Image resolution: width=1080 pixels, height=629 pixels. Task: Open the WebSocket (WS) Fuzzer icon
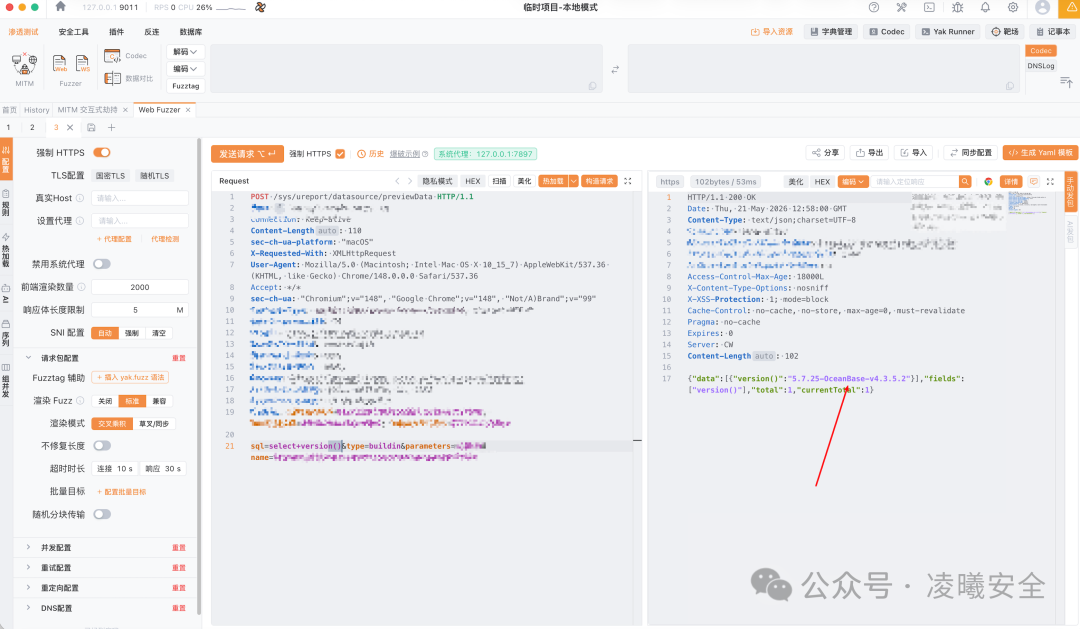[x=82, y=64]
